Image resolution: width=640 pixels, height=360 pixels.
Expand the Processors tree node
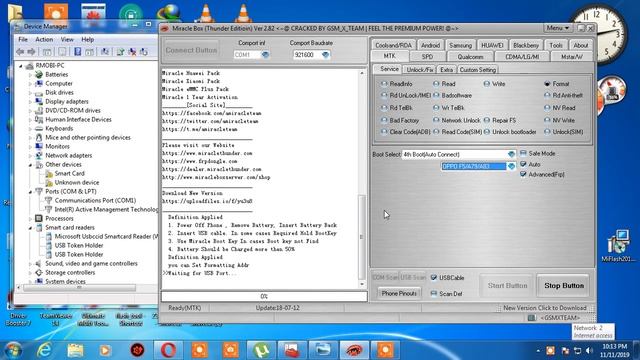(x=31, y=219)
